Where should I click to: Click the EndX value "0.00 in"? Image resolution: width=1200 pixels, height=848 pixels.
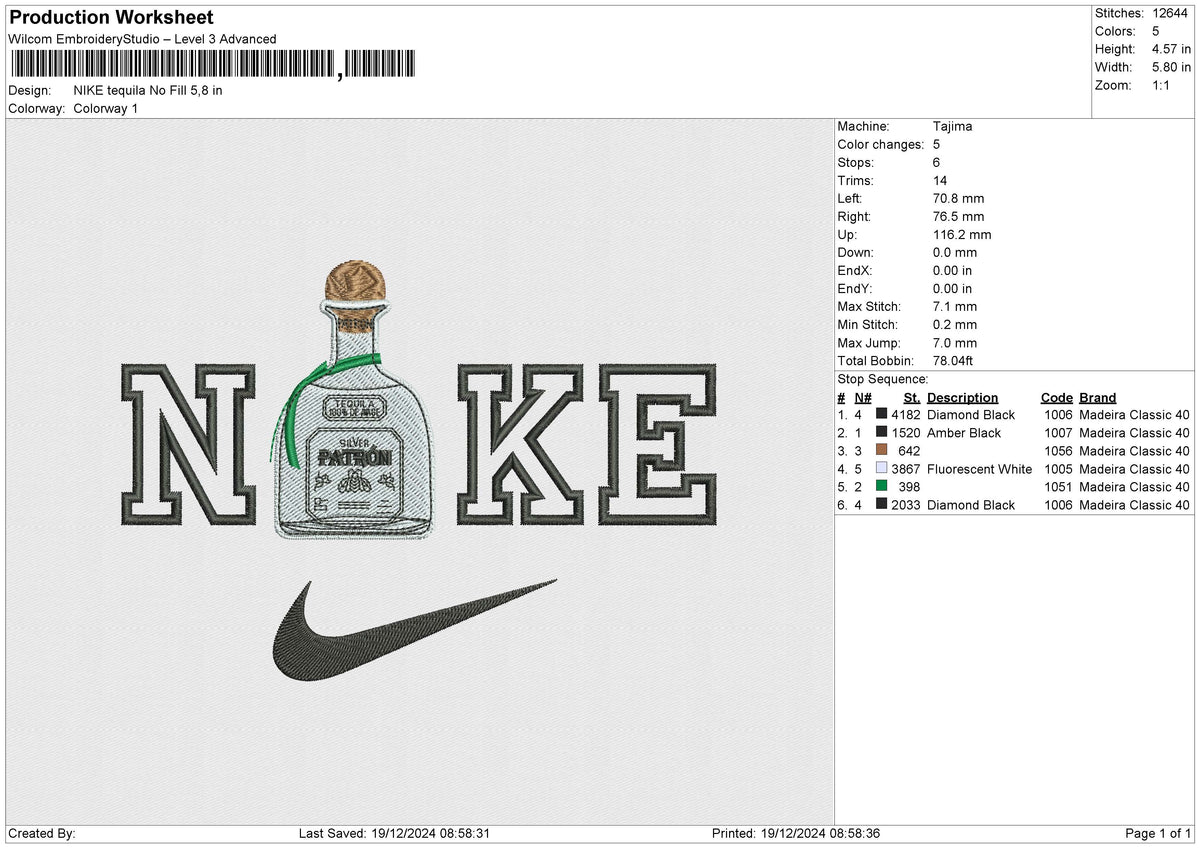pos(952,270)
